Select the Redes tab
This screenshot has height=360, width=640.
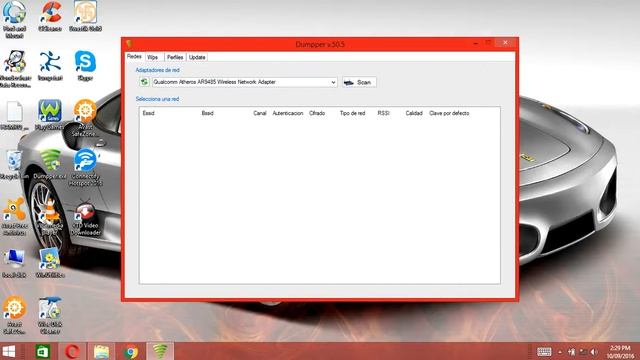click(x=134, y=57)
